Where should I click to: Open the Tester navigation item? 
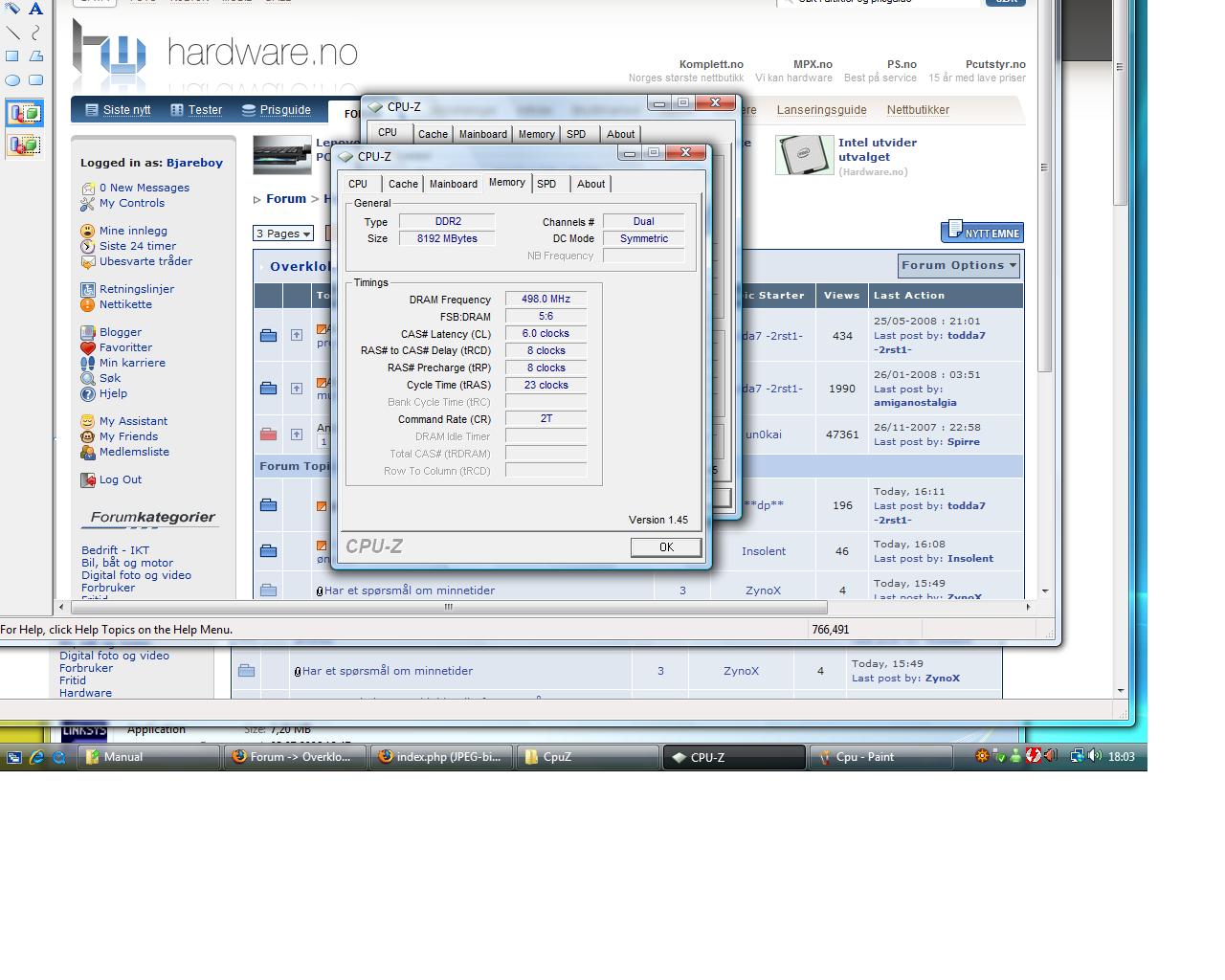pyautogui.click(x=196, y=110)
